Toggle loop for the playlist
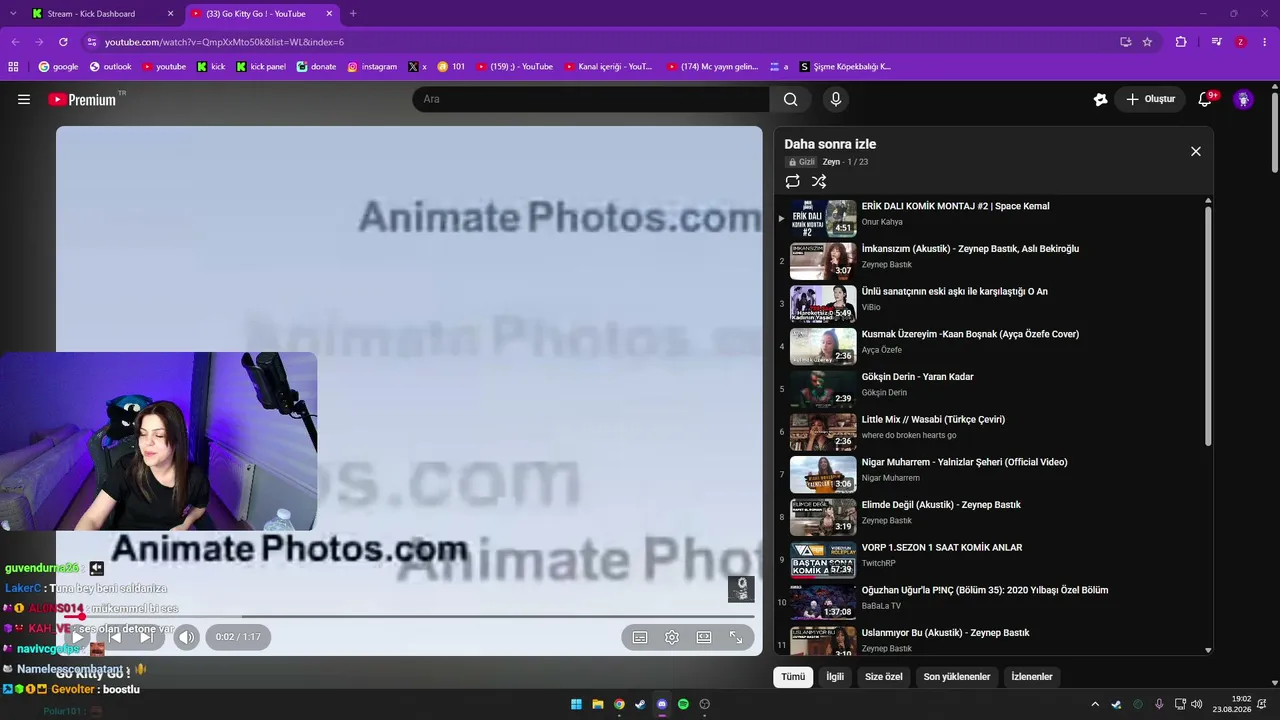Viewport: 1280px width, 720px height. click(x=792, y=181)
